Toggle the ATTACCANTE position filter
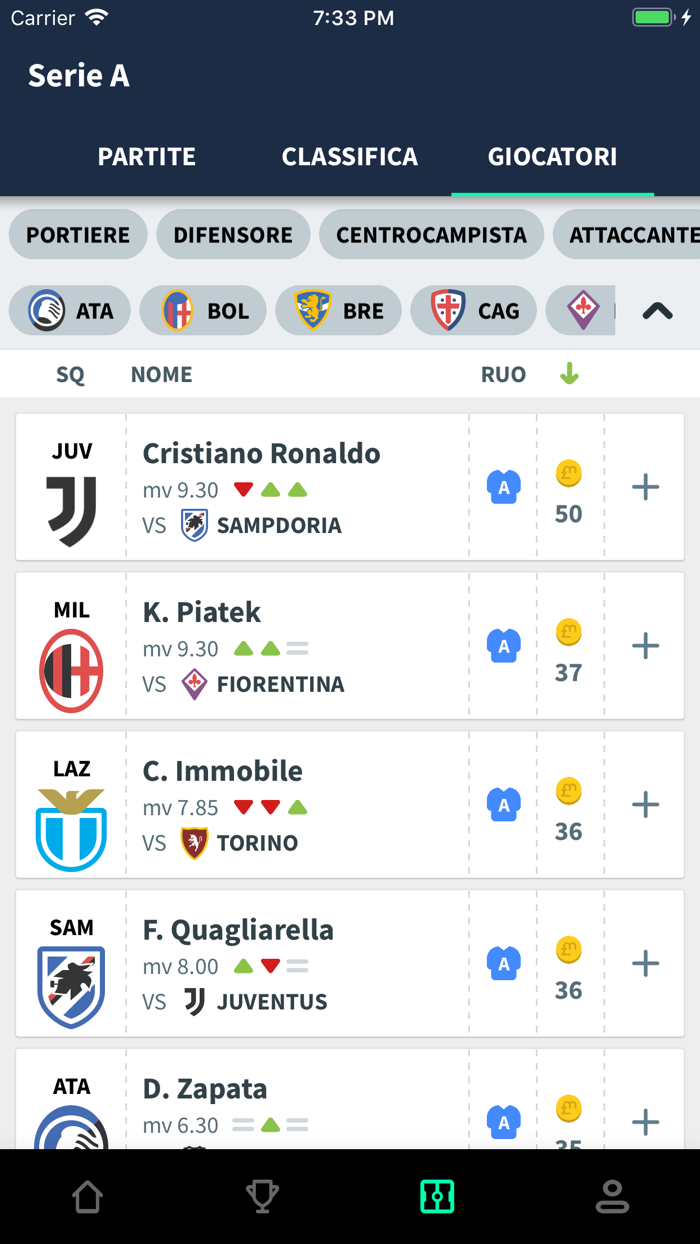This screenshot has height=1244, width=700. (640, 234)
